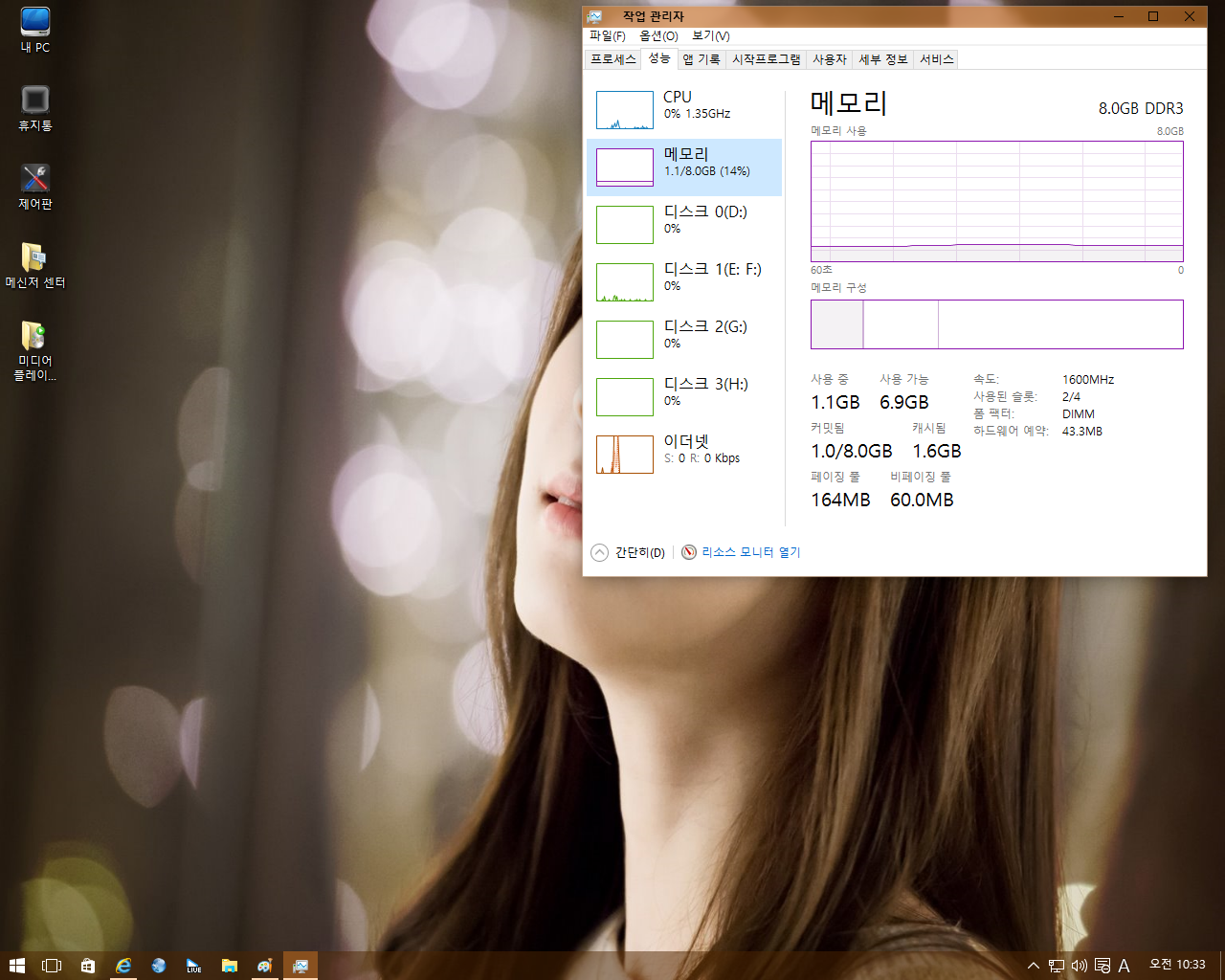This screenshot has height=980, width=1225.
Task: Open the 보기(V) menu
Action: [x=711, y=36]
